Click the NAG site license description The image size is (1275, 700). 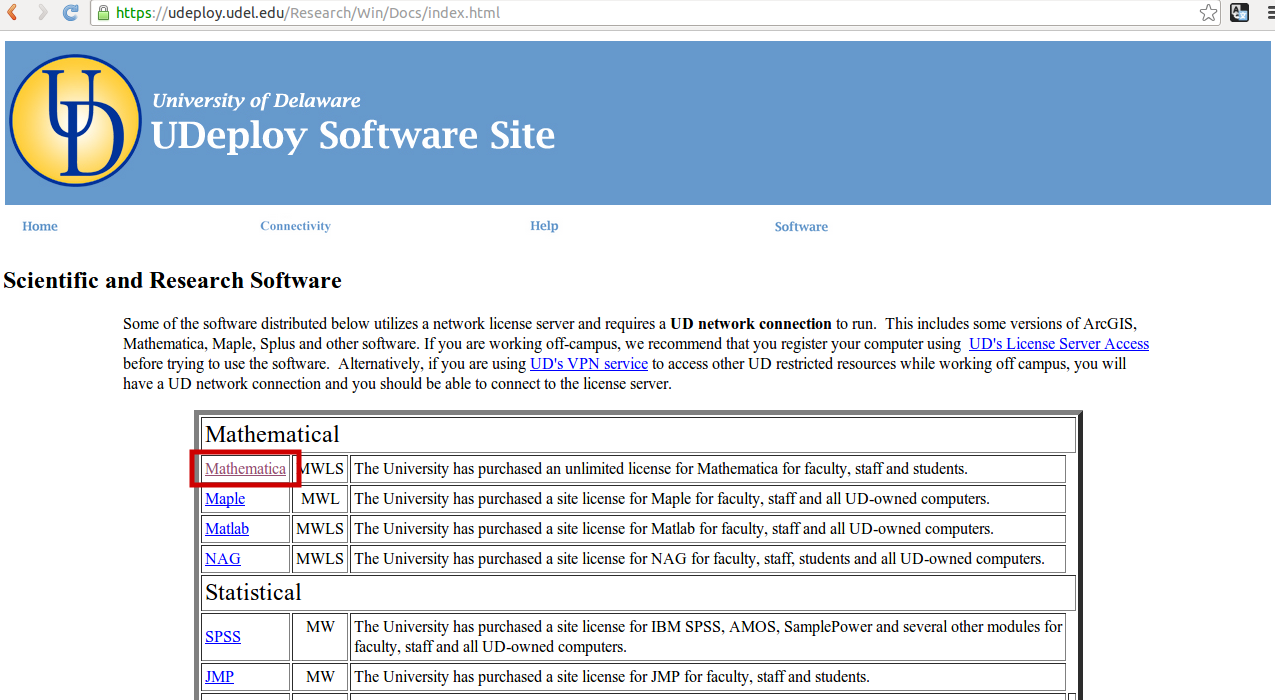699,559
